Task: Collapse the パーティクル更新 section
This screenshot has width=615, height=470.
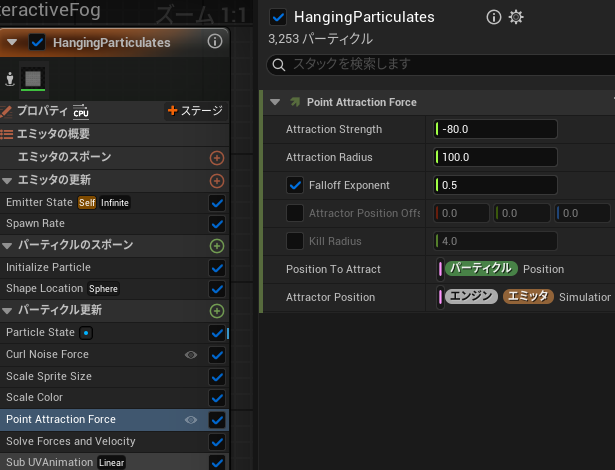Action: coord(8,311)
